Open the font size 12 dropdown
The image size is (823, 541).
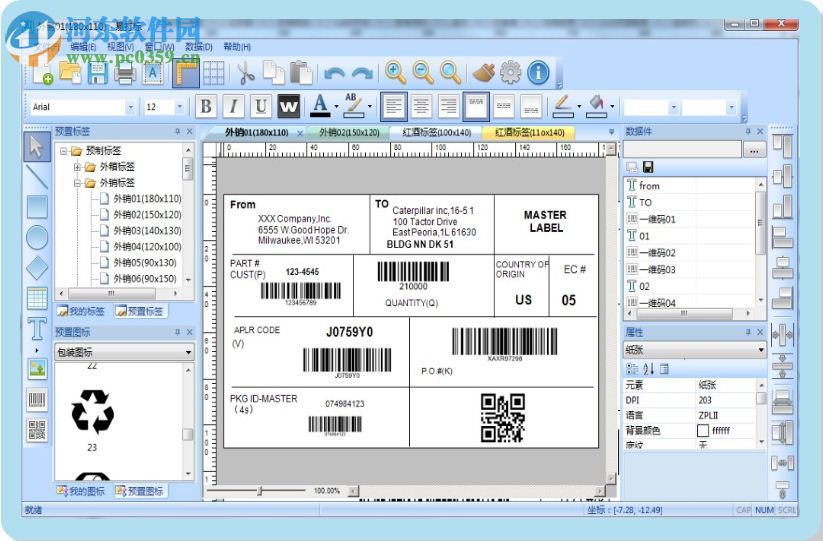(180, 107)
